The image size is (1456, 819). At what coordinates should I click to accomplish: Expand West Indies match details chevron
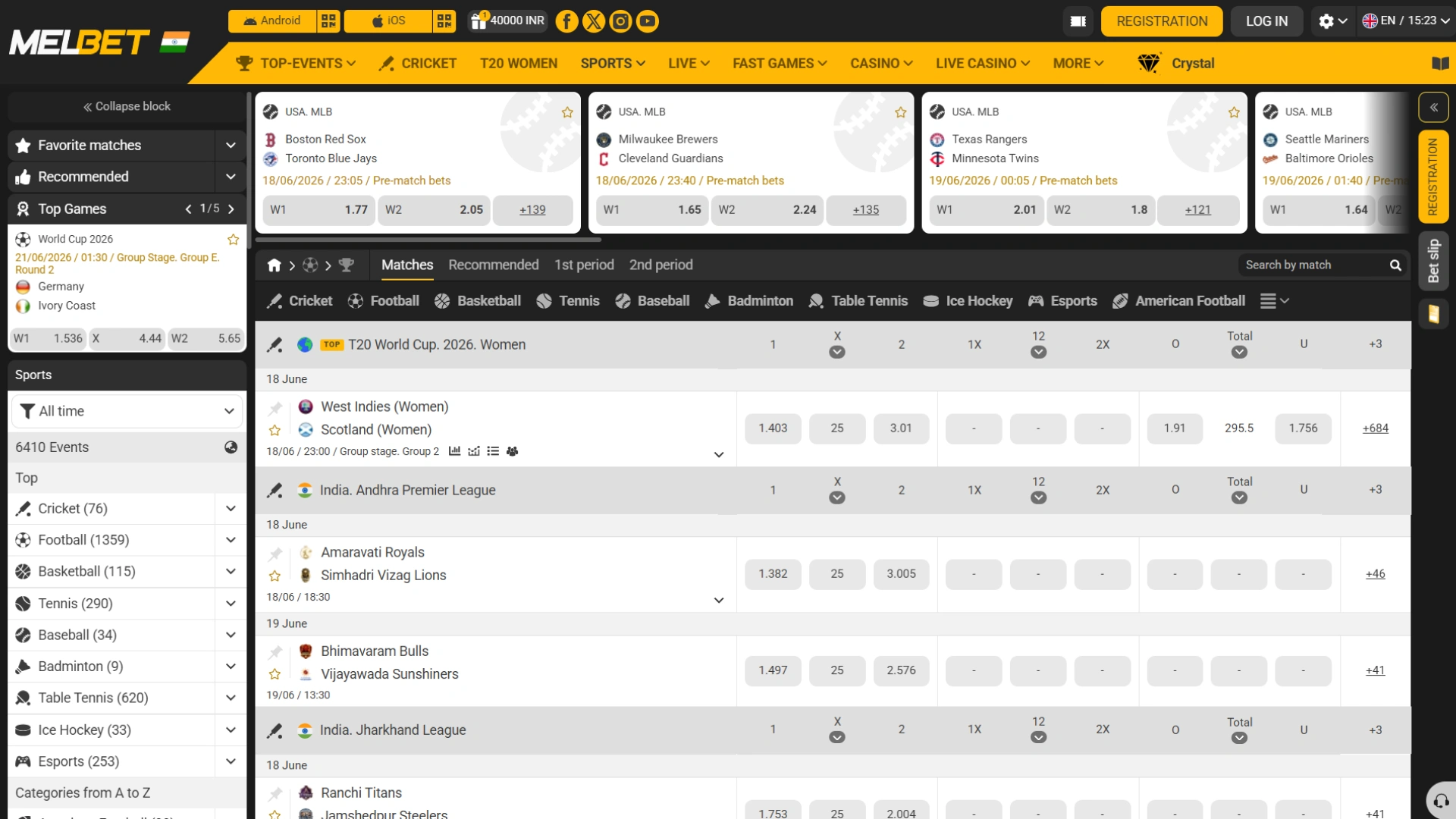click(x=719, y=455)
